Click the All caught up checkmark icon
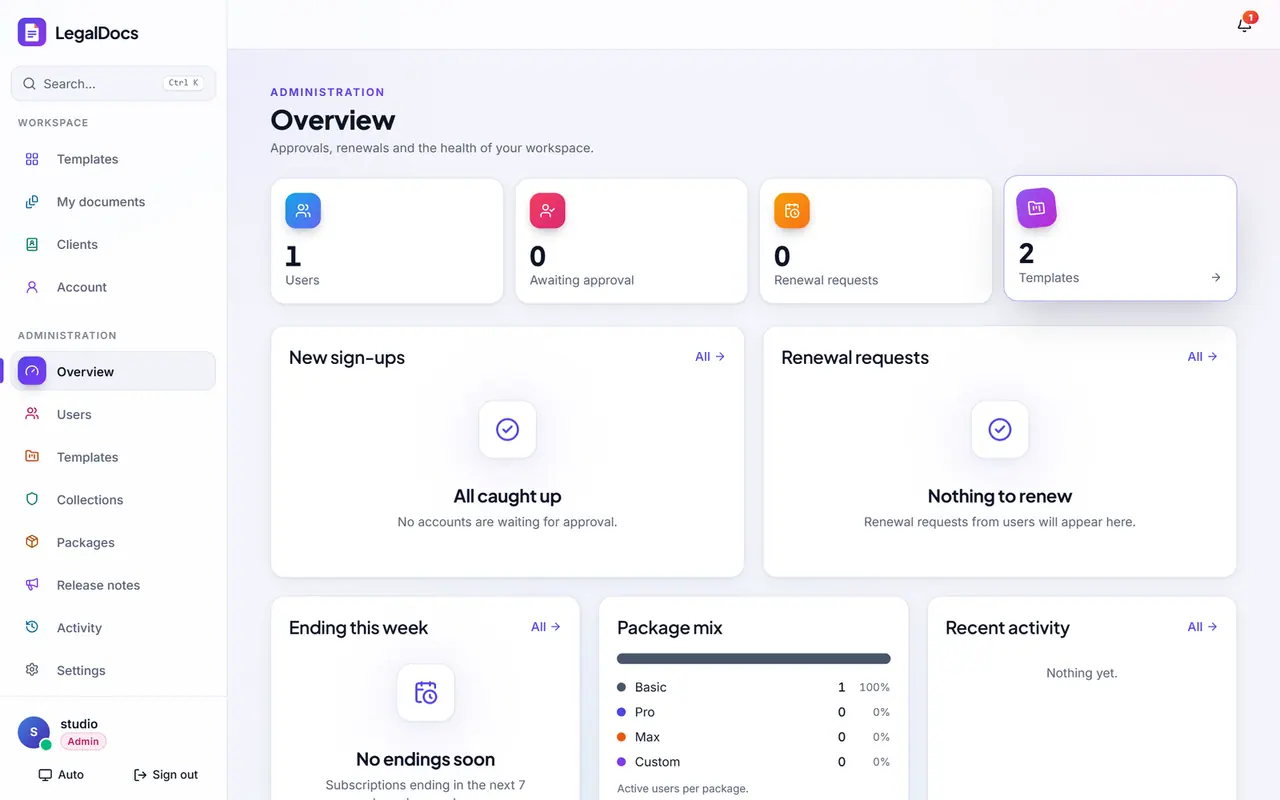1280x800 pixels. (507, 430)
